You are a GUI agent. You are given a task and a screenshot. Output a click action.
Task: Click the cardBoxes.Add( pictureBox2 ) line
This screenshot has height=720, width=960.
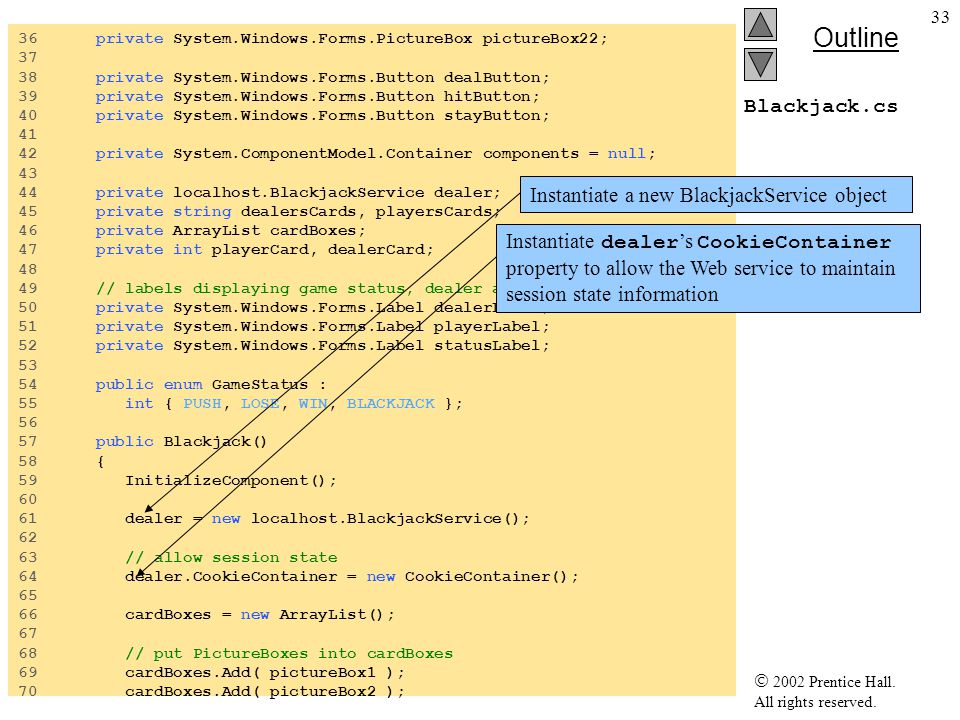tap(265, 692)
